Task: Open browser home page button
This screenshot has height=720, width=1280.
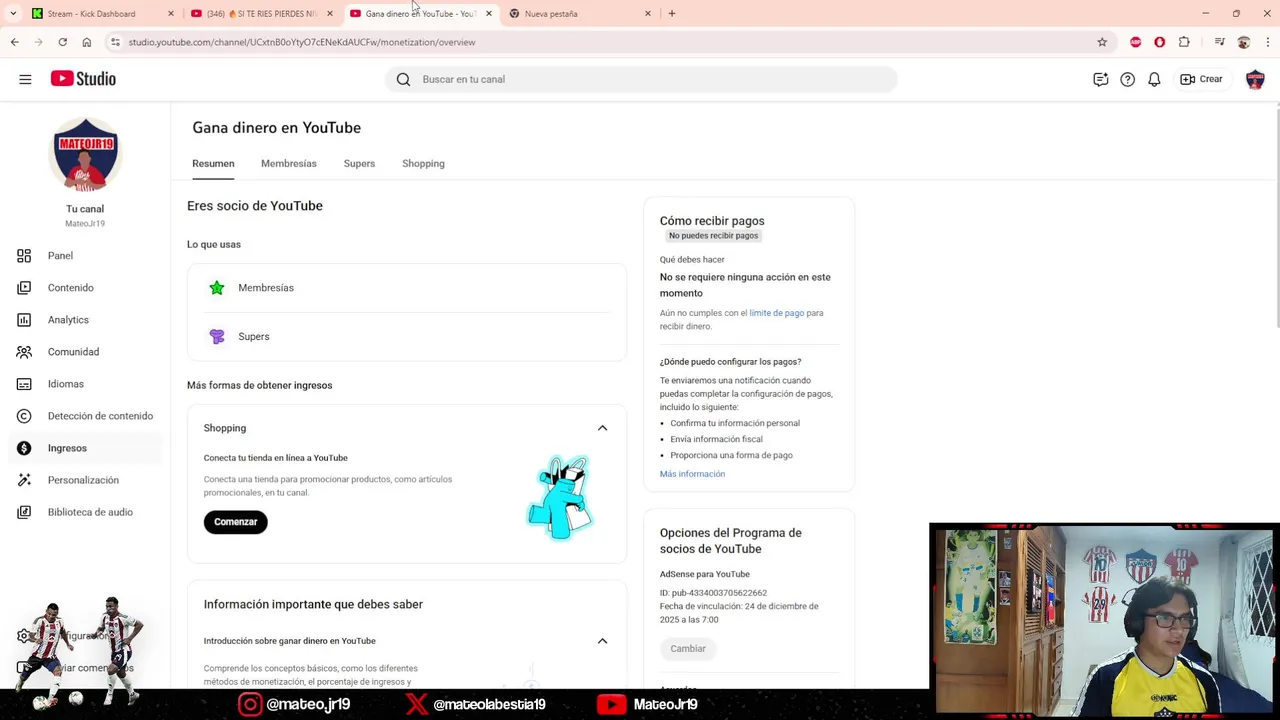Action: pyautogui.click(x=87, y=42)
